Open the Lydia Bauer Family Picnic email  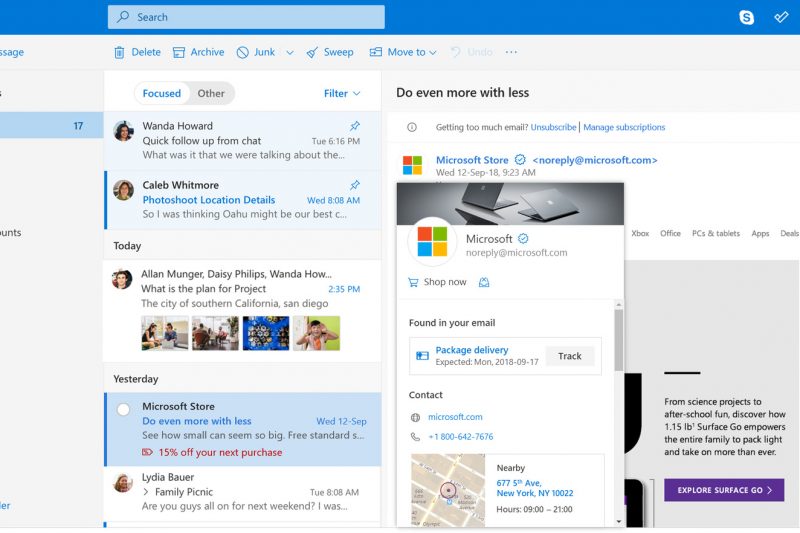click(x=243, y=492)
